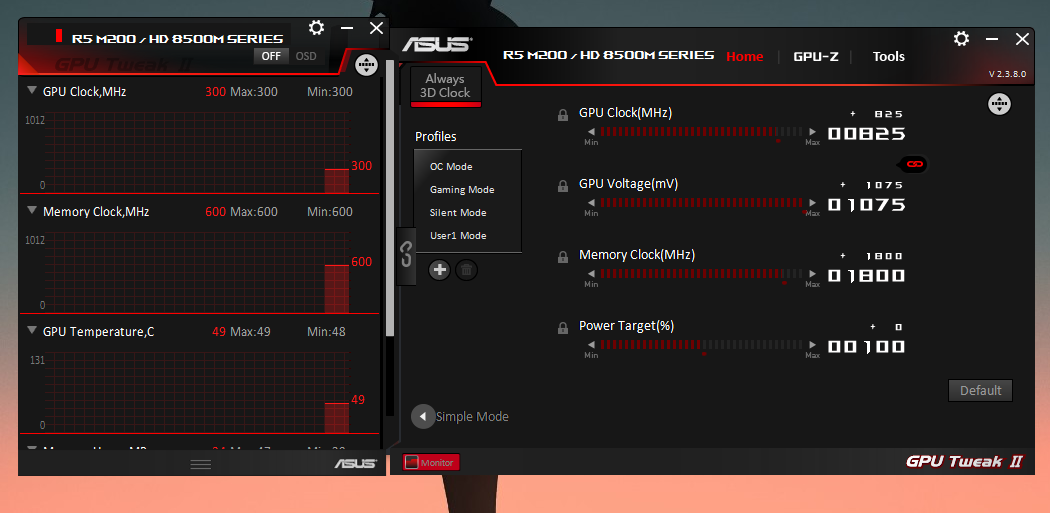
Task: Increase GPU Voltage with right arrow
Action: [x=812, y=203]
